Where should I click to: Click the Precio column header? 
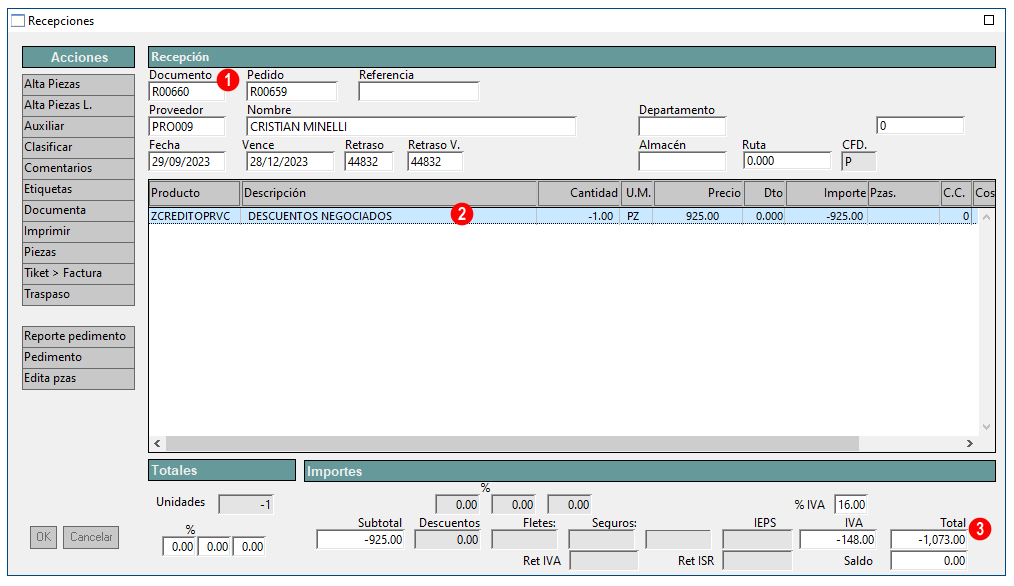click(699, 193)
